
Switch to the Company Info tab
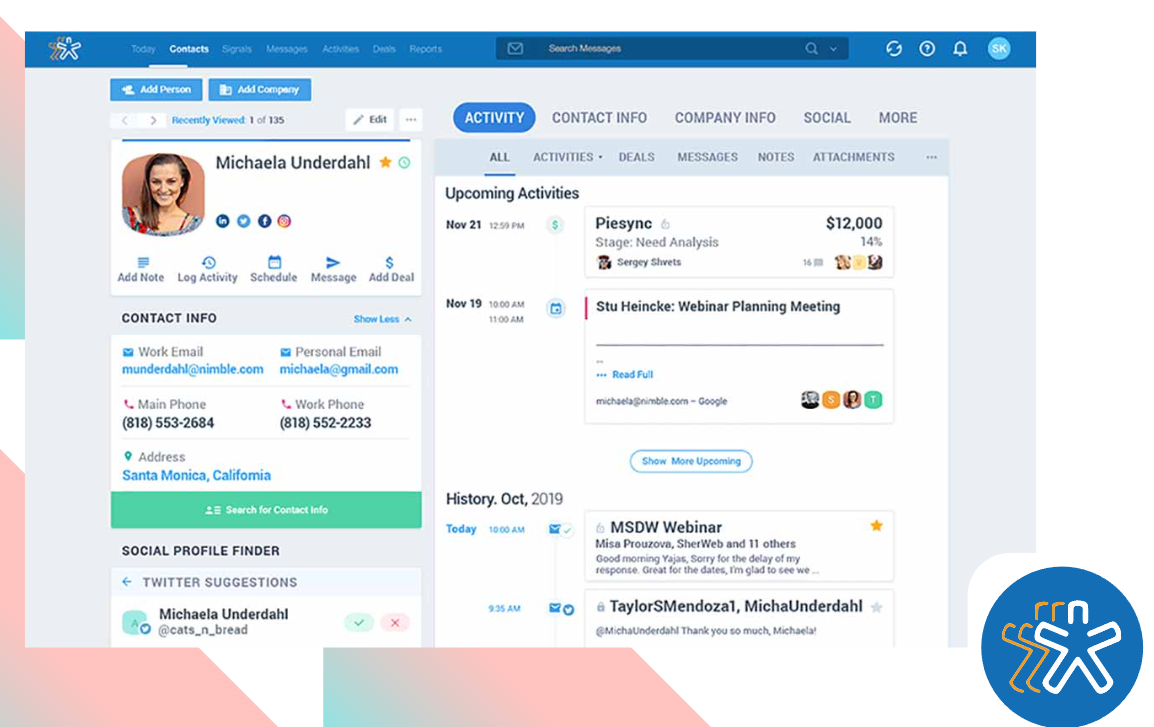(x=725, y=118)
